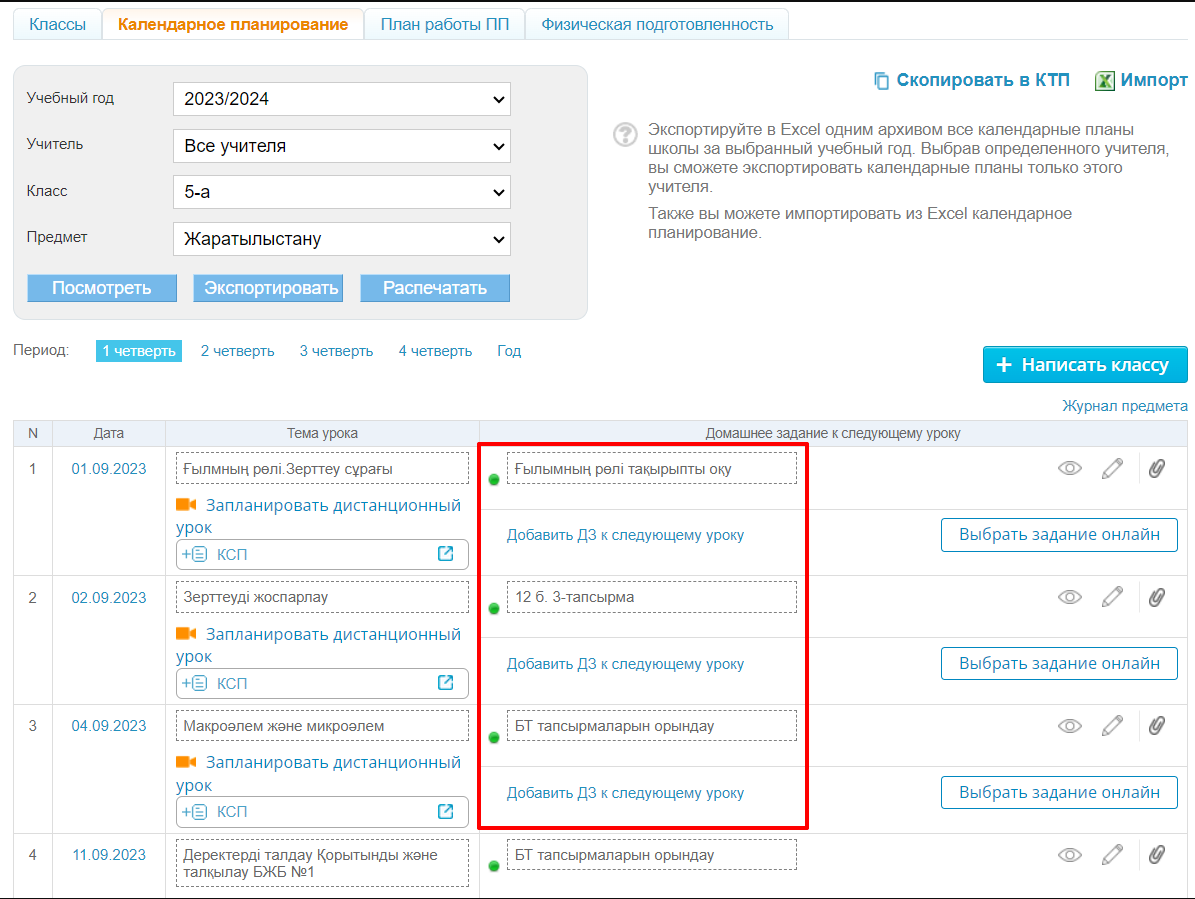Open the Предмет dropdown showing Жаратылыстану

[341, 239]
